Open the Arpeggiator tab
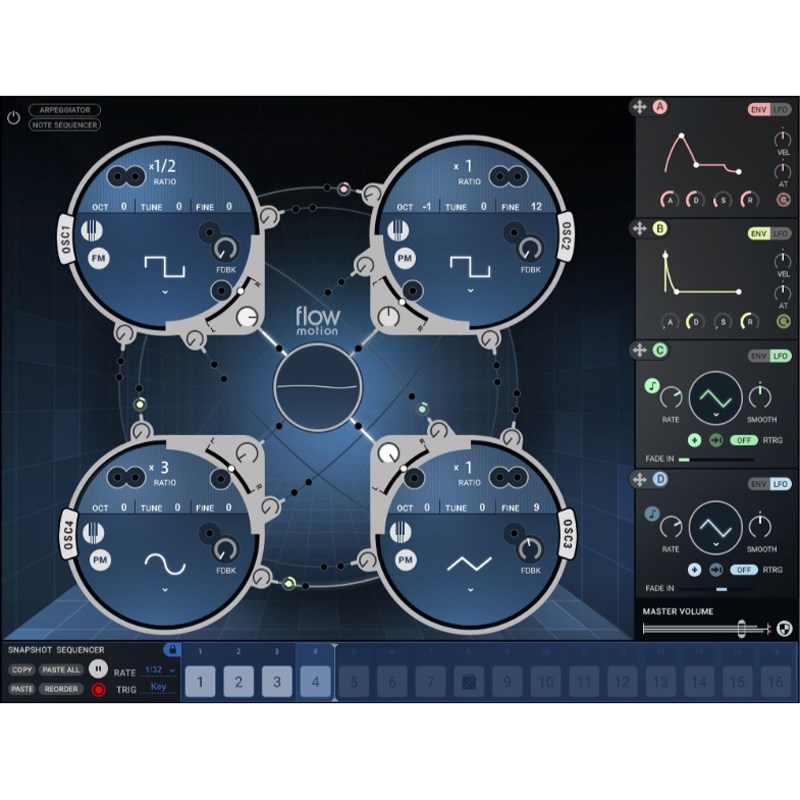This screenshot has height=800, width=800. click(x=65, y=110)
